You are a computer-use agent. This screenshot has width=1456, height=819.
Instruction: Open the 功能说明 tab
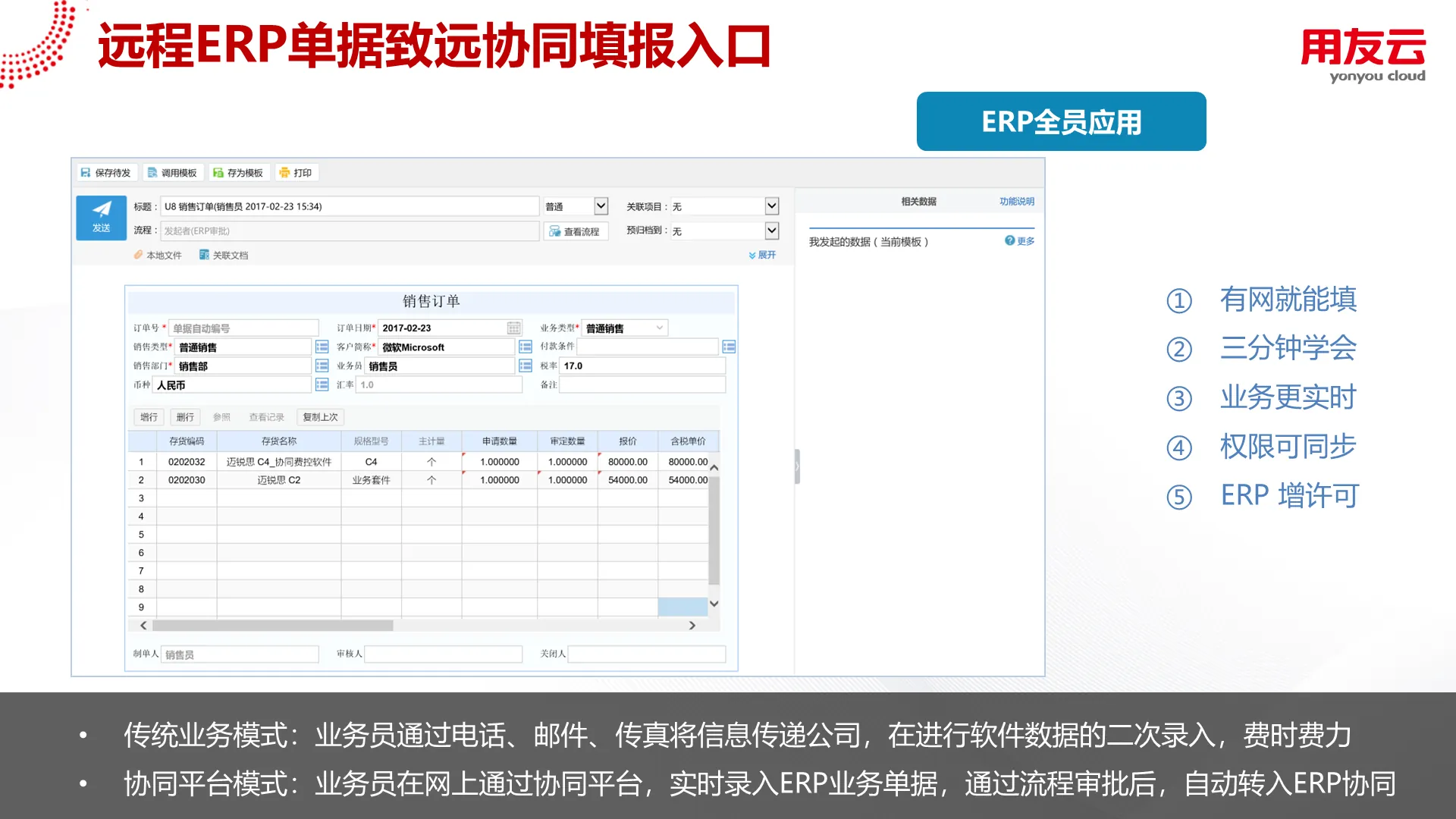coord(1016,202)
